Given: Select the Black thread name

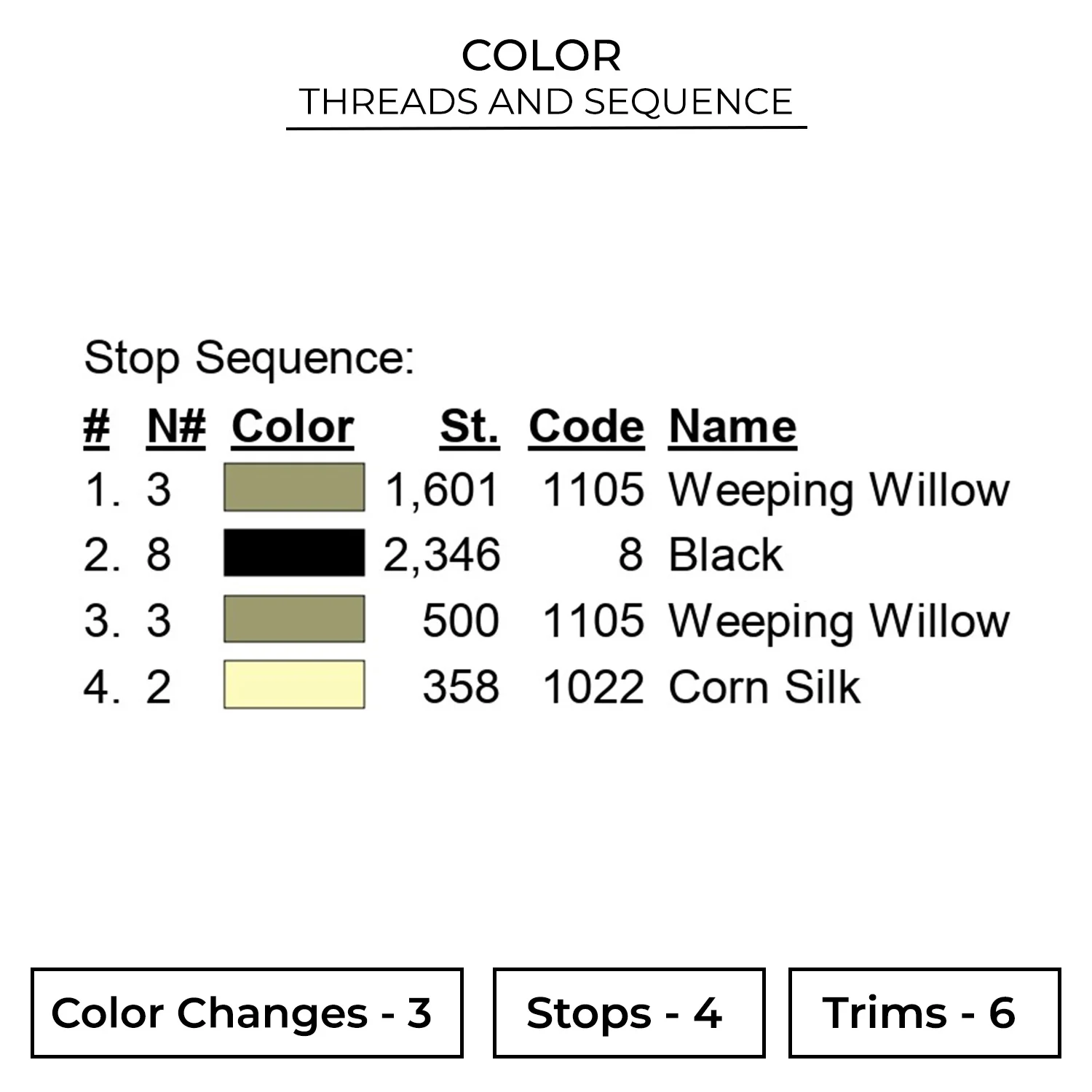Looking at the screenshot, I should point(726,555).
